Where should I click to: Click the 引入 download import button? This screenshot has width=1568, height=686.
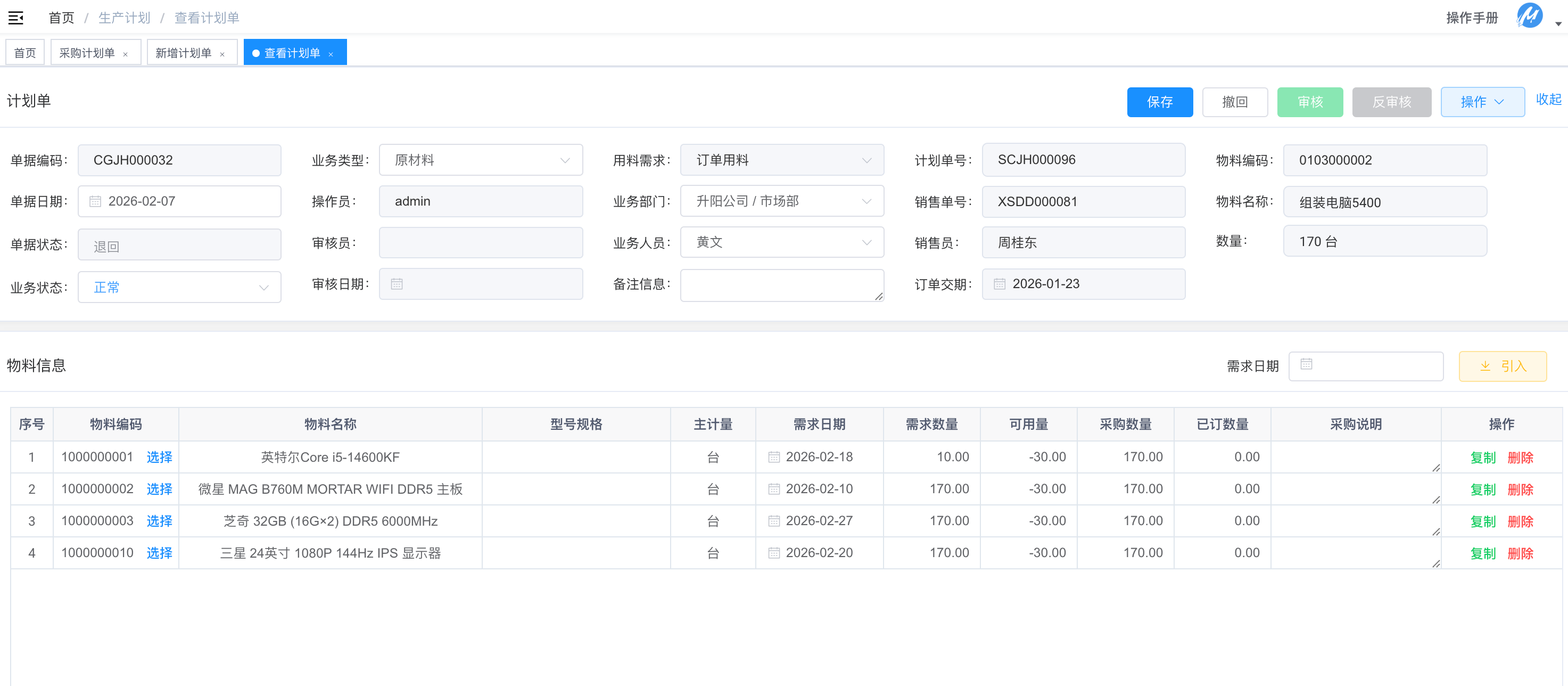pyautogui.click(x=1502, y=366)
